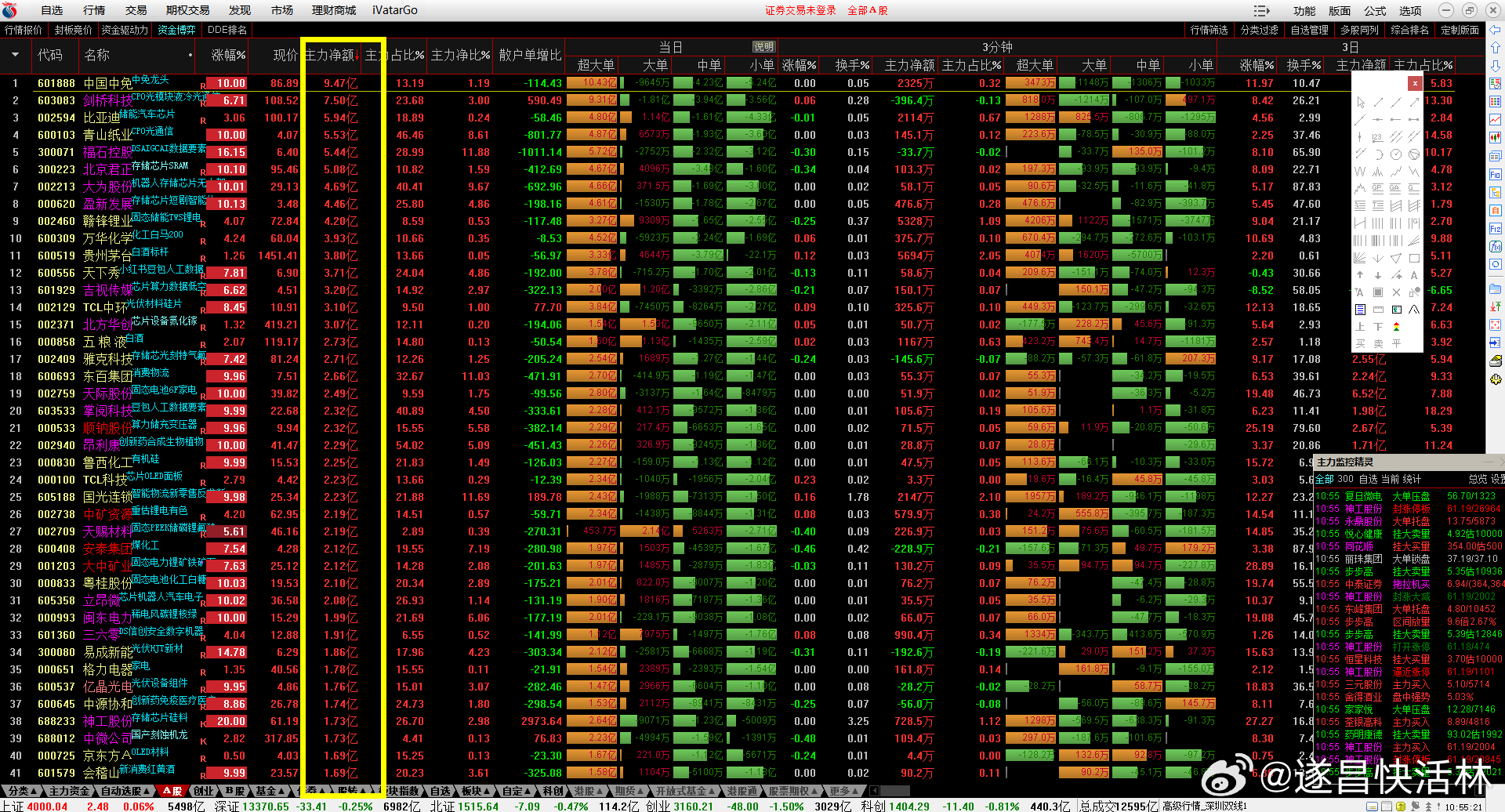Expand the 主力资金 bottom tab menu

[69, 791]
